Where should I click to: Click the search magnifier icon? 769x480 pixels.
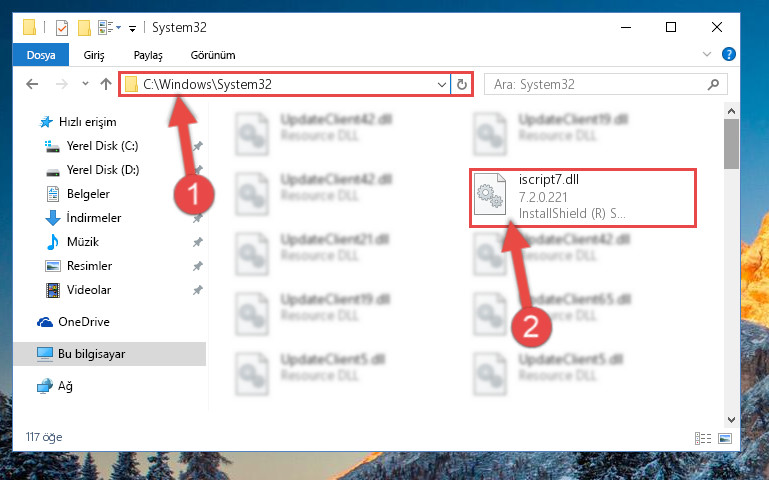[x=714, y=84]
